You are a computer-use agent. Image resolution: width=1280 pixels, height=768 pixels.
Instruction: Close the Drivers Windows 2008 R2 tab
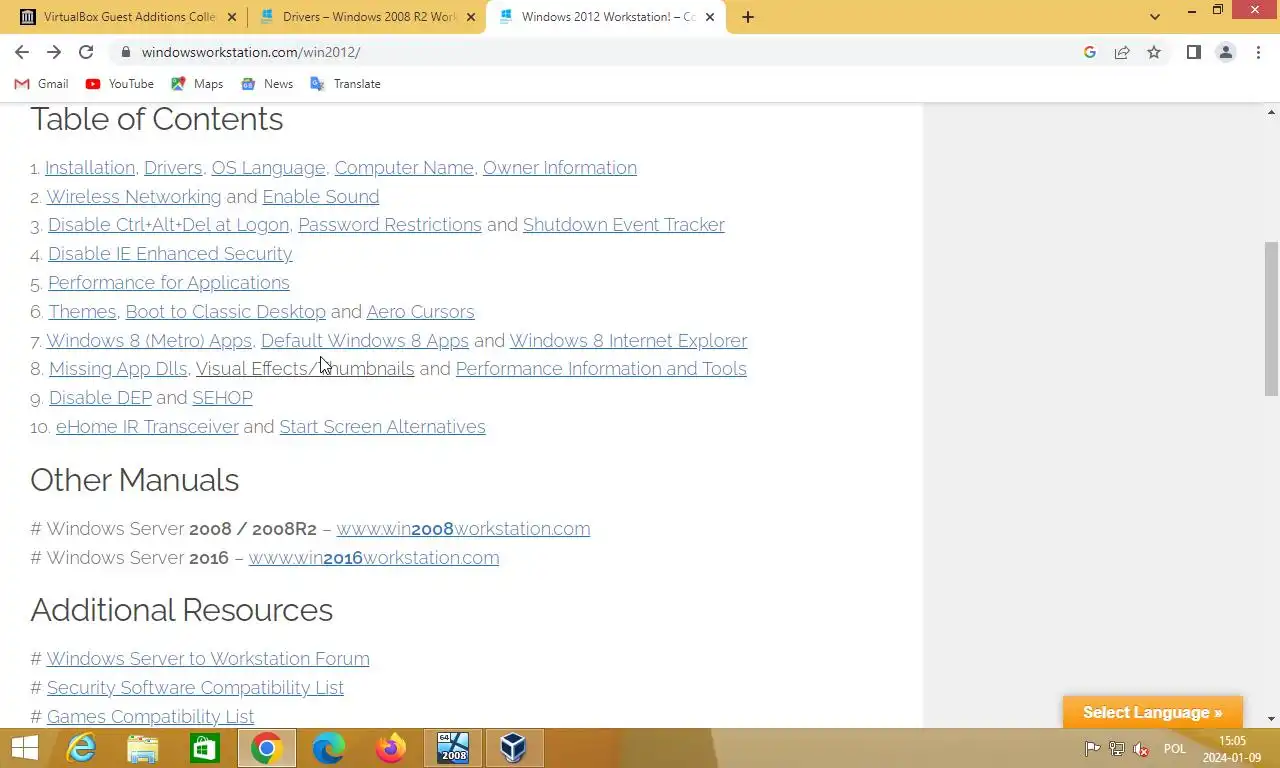coord(471,17)
